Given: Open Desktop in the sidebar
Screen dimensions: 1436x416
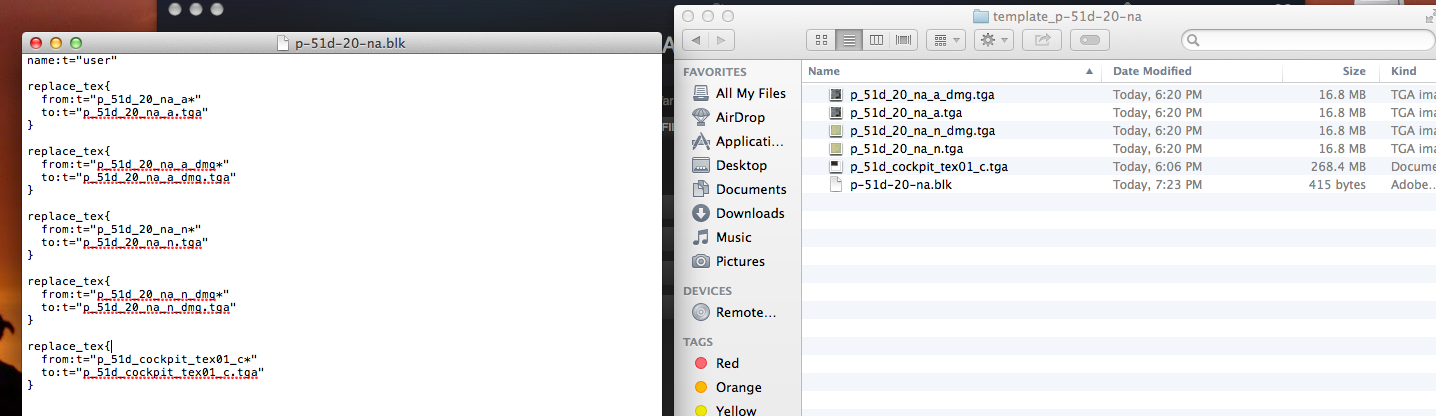Looking at the screenshot, I should point(739,165).
